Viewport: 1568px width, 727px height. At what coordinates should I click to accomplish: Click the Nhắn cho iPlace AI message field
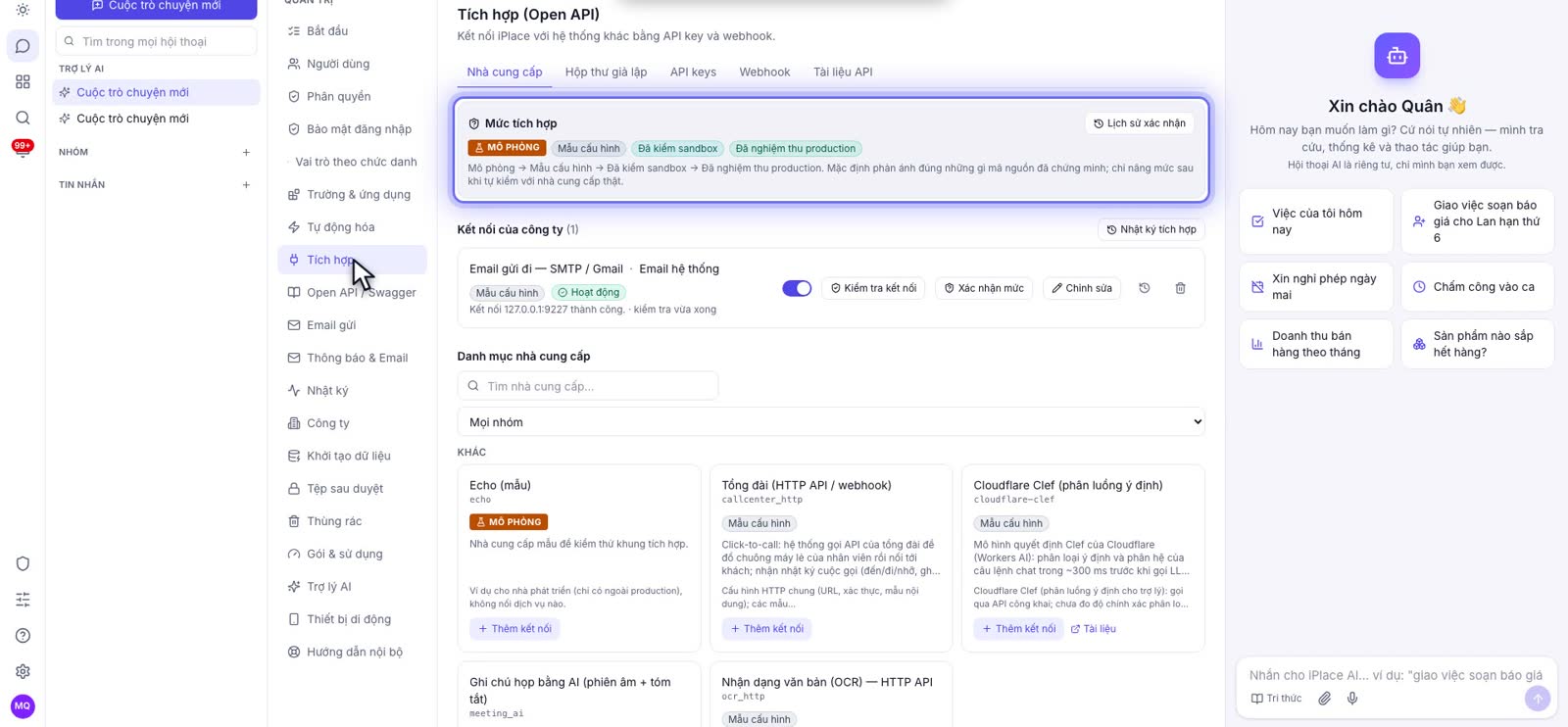[1396, 675]
